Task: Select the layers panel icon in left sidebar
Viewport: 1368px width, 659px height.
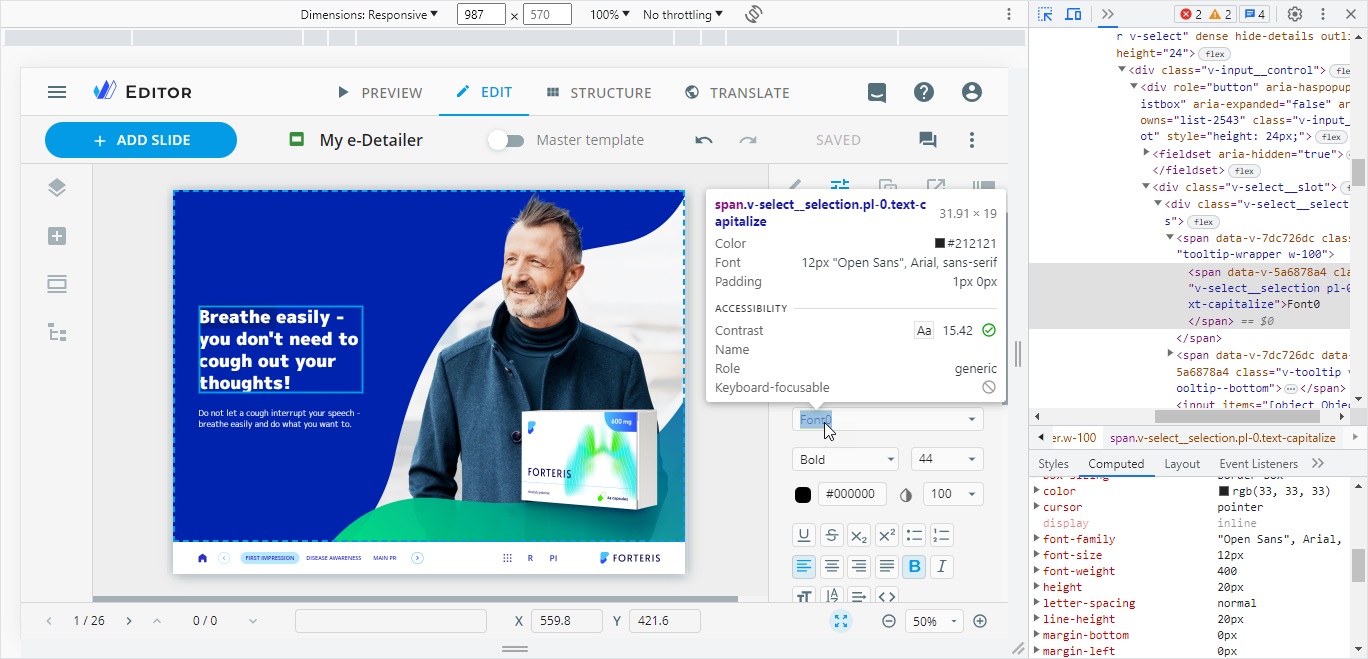Action: [x=57, y=187]
